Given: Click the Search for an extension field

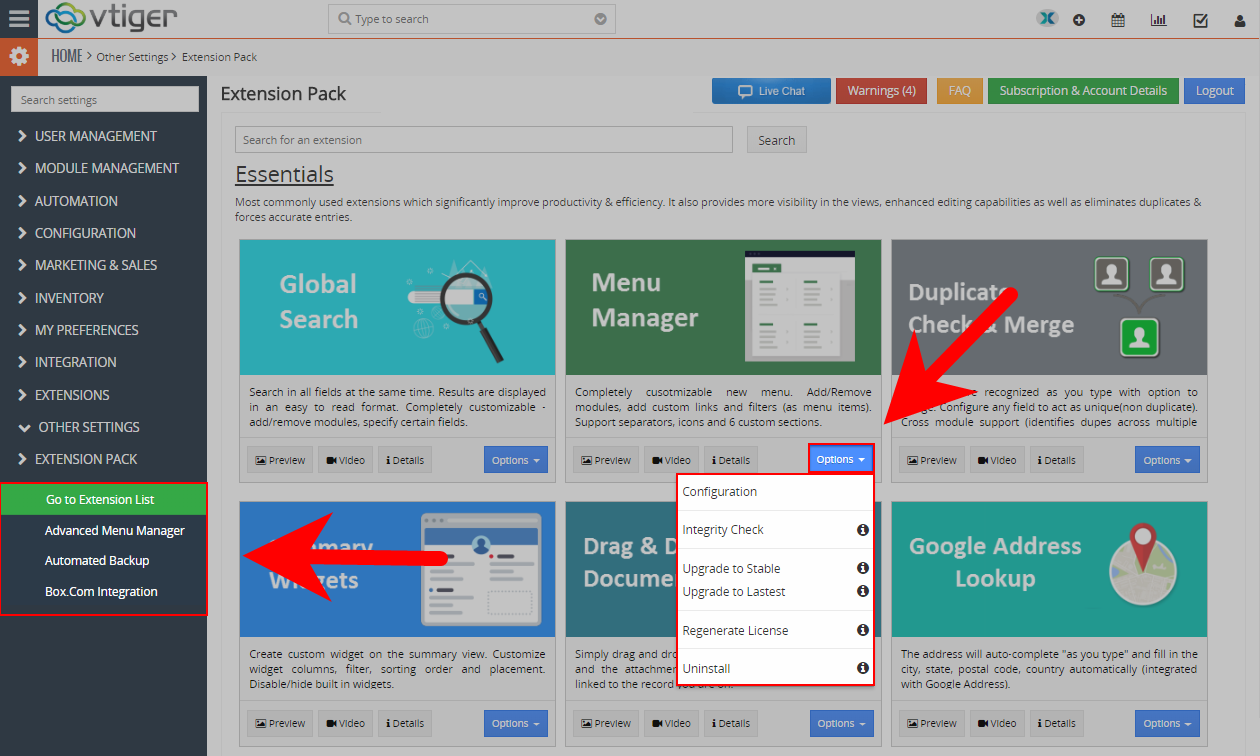Looking at the screenshot, I should pos(484,140).
